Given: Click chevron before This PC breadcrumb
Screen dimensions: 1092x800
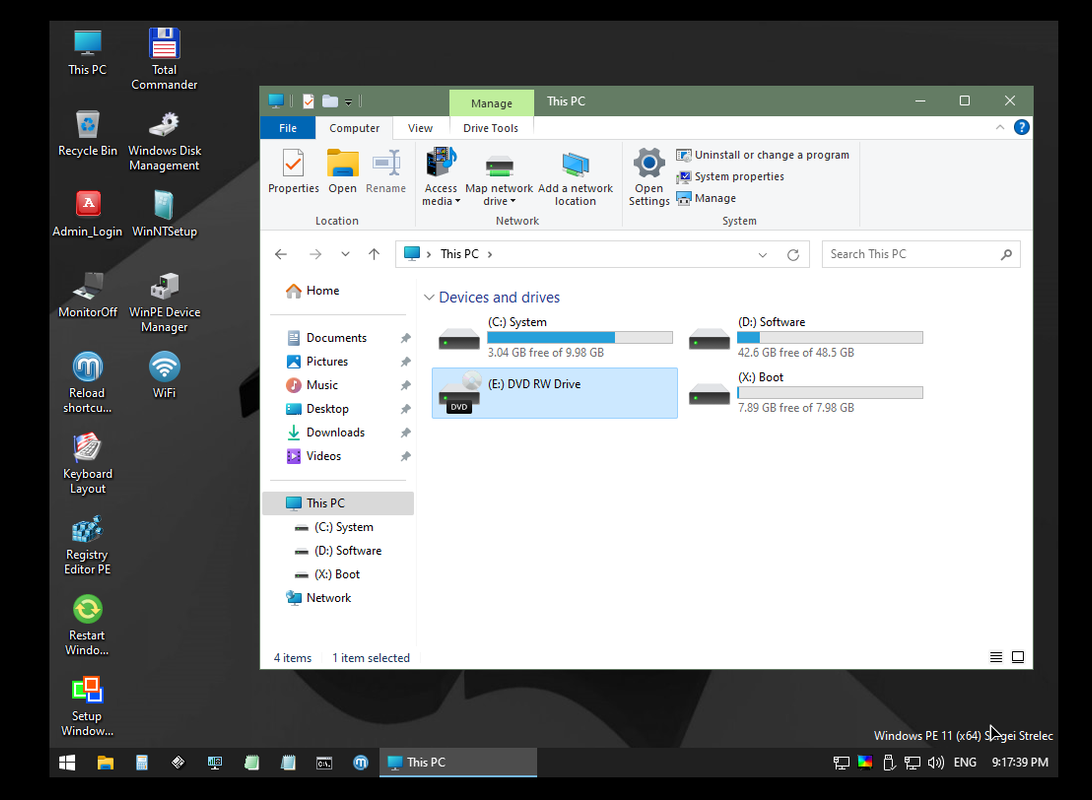Looking at the screenshot, I should [428, 255].
